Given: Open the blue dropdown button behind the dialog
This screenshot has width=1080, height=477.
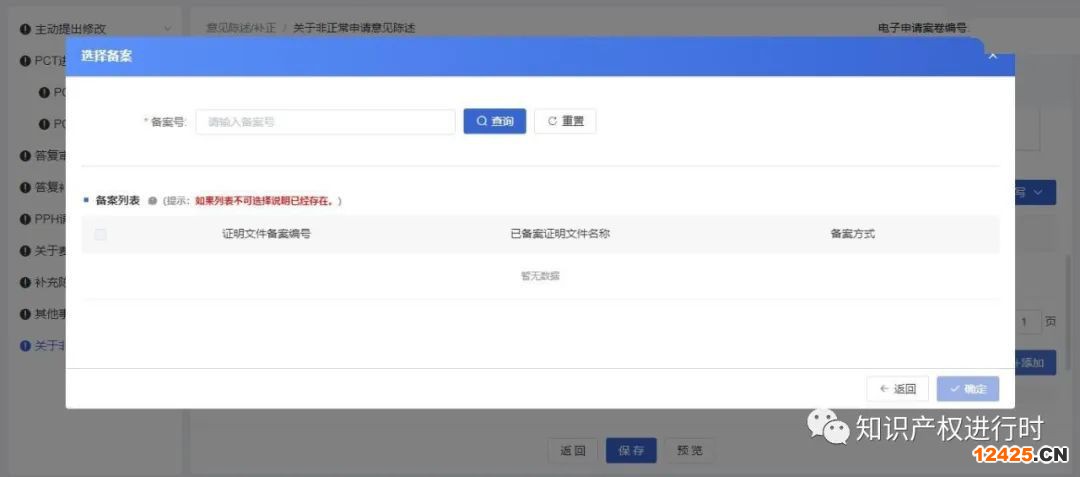Looking at the screenshot, I should (1035, 192).
